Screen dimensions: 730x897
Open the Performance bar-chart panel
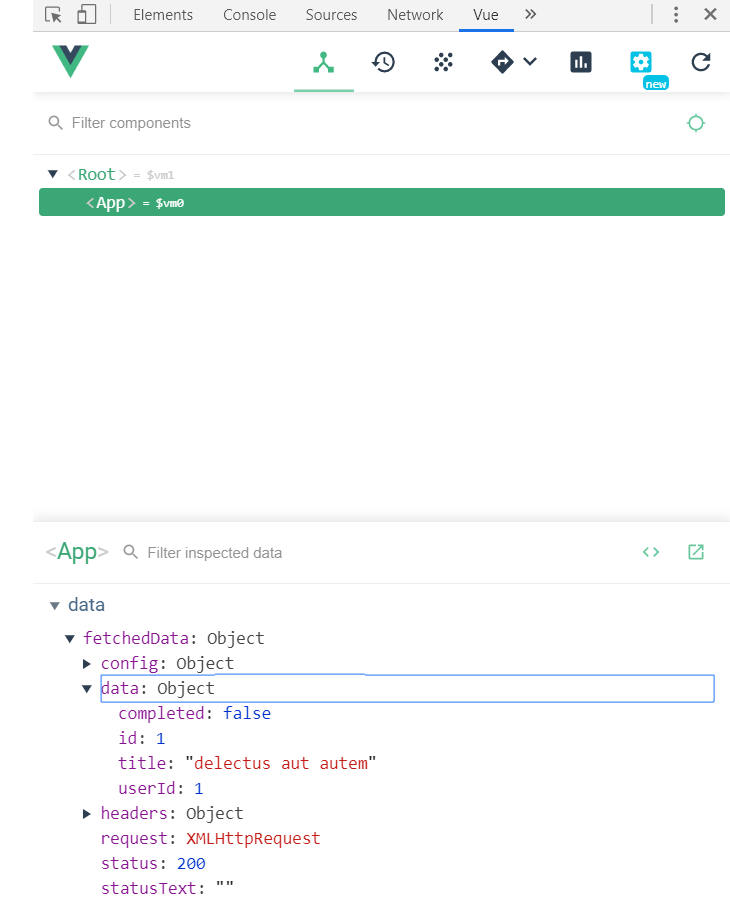pos(581,62)
